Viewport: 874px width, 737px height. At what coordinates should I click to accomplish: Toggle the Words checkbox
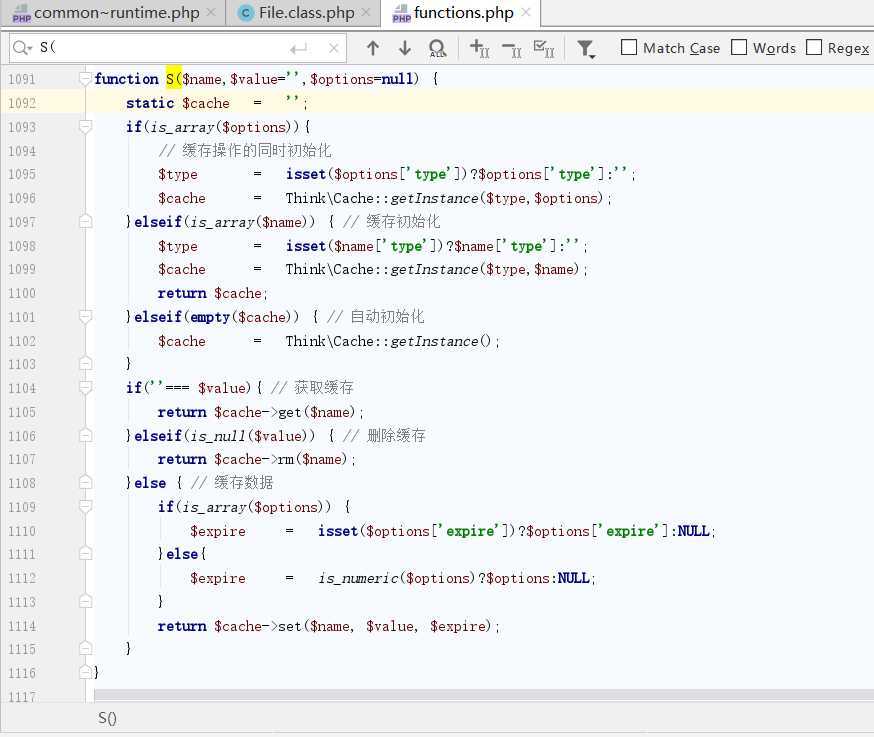739,47
